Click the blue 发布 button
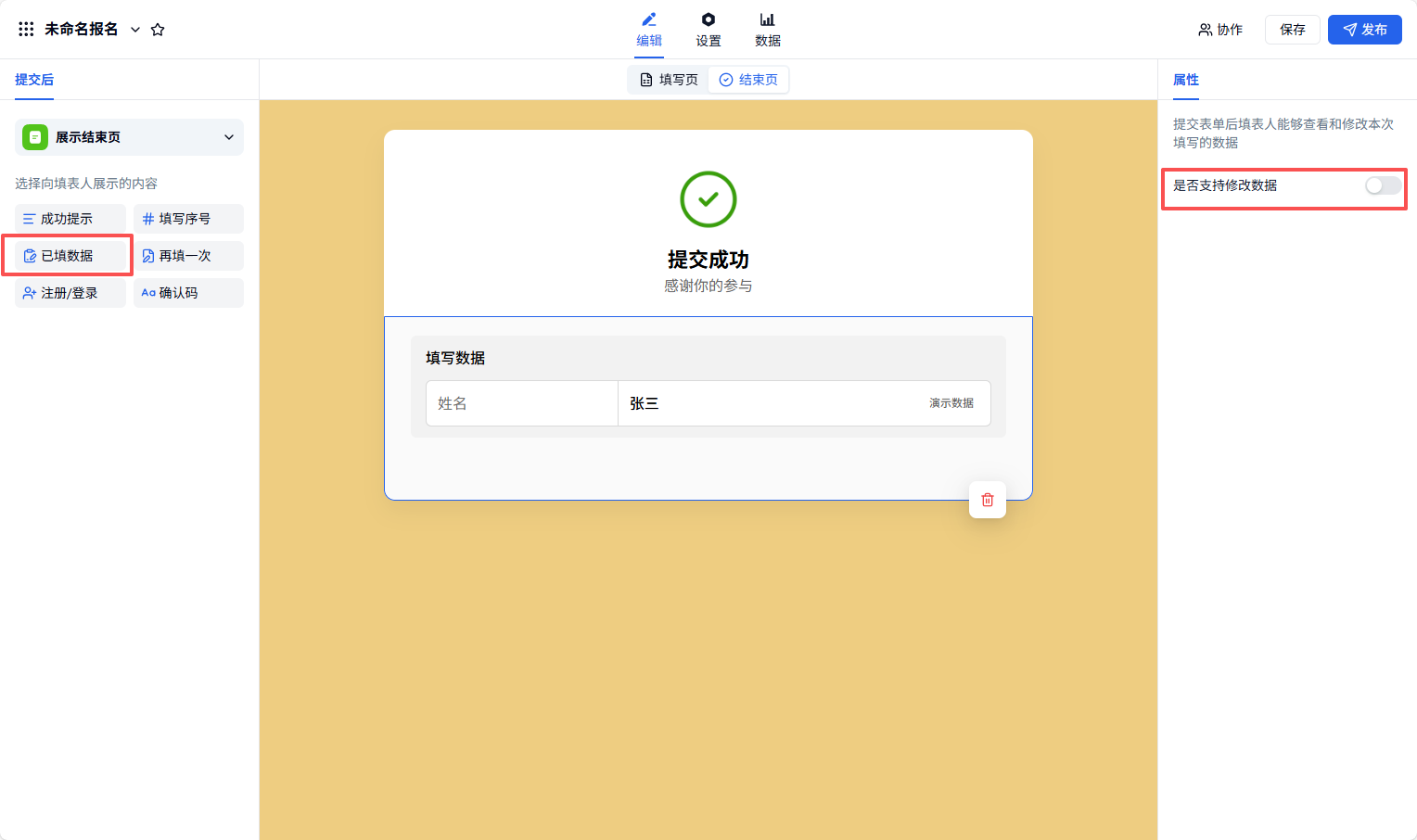 pyautogui.click(x=1365, y=30)
